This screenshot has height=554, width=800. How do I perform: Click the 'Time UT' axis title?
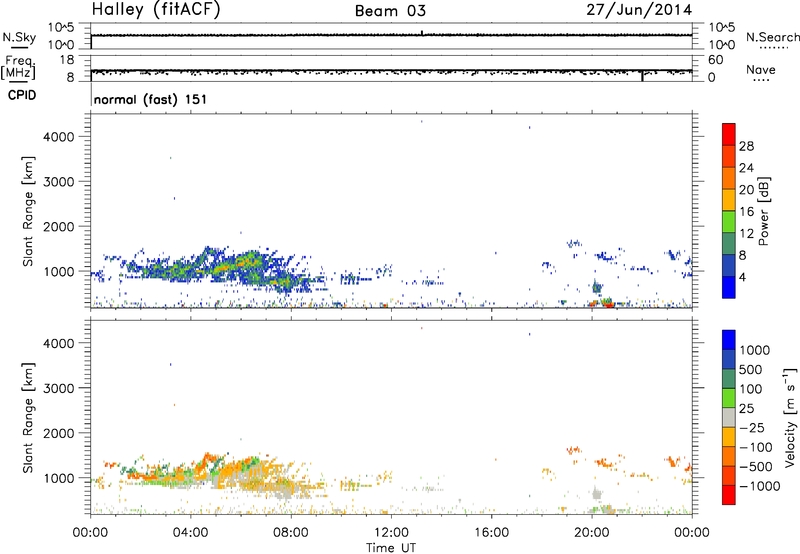[x=391, y=548]
